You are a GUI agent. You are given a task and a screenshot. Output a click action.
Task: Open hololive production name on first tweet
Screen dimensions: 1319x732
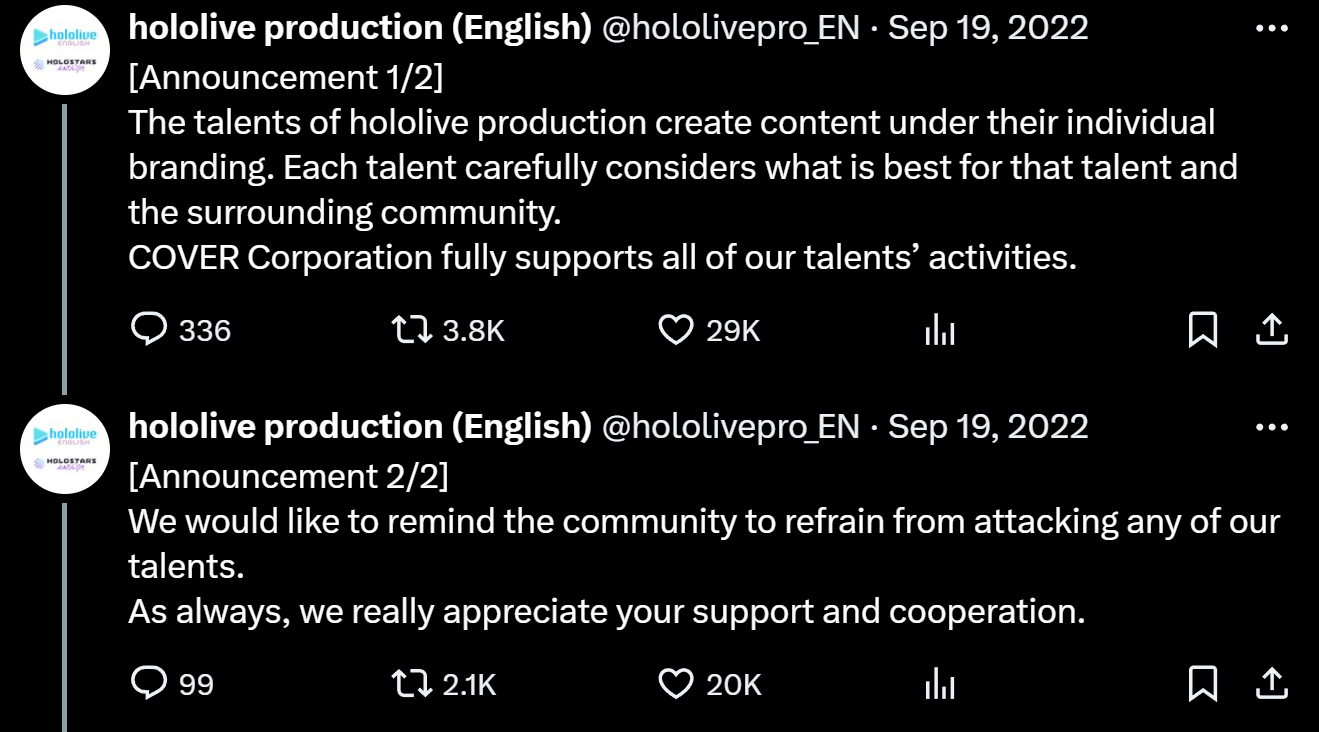360,28
